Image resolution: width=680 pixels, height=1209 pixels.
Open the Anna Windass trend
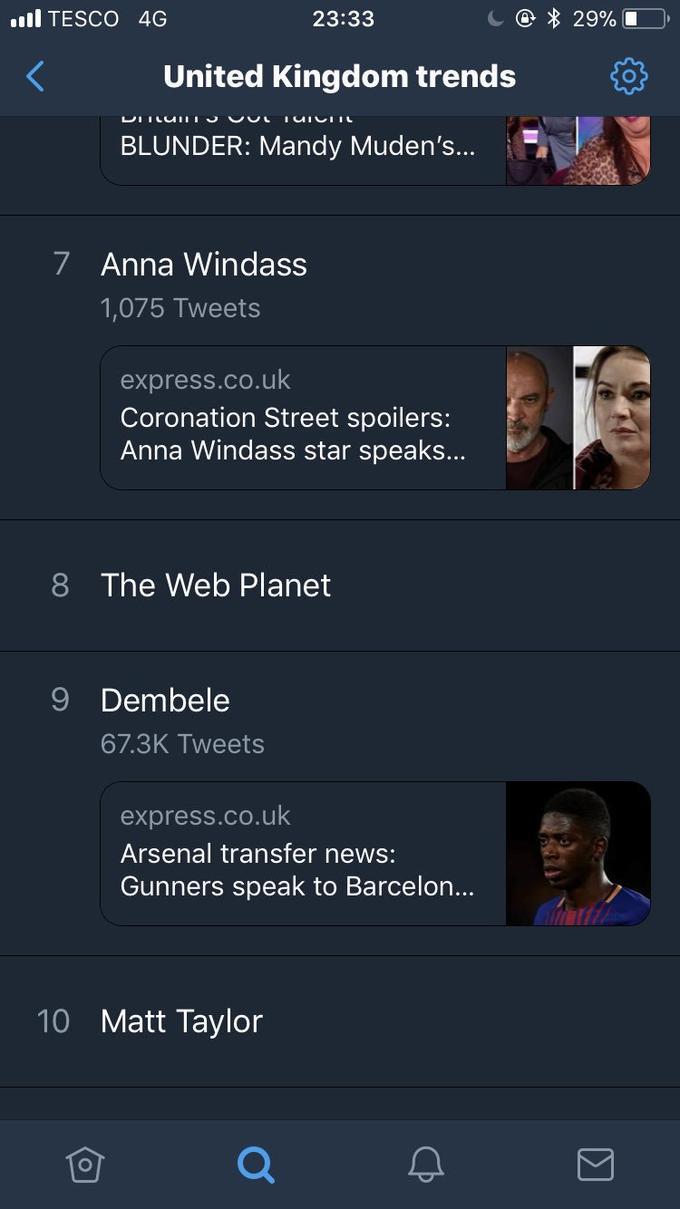(203, 264)
